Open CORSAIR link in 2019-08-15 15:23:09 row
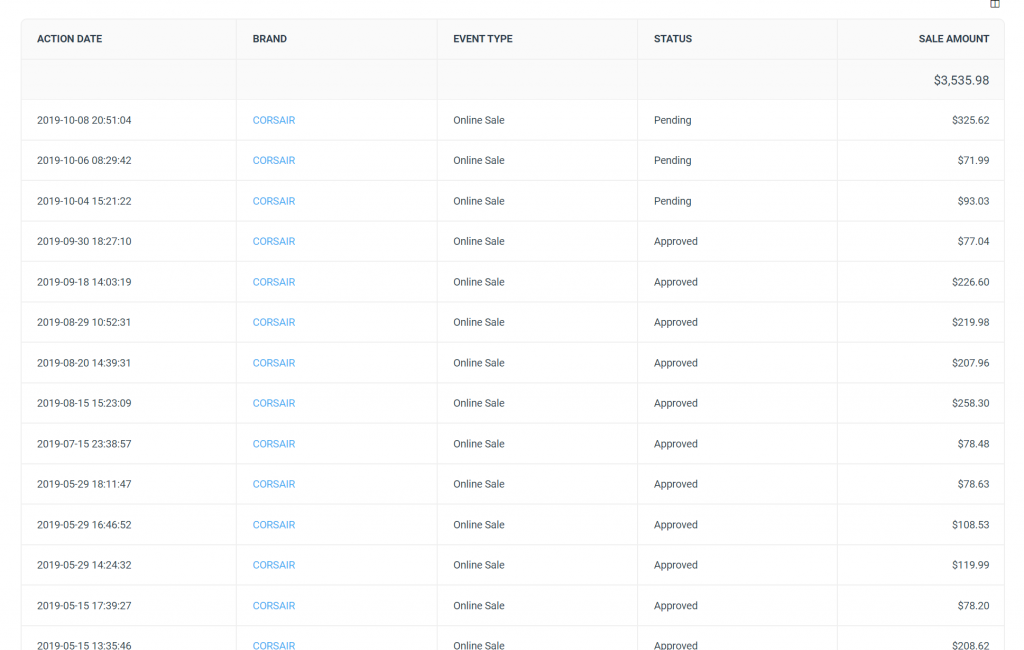 (274, 404)
